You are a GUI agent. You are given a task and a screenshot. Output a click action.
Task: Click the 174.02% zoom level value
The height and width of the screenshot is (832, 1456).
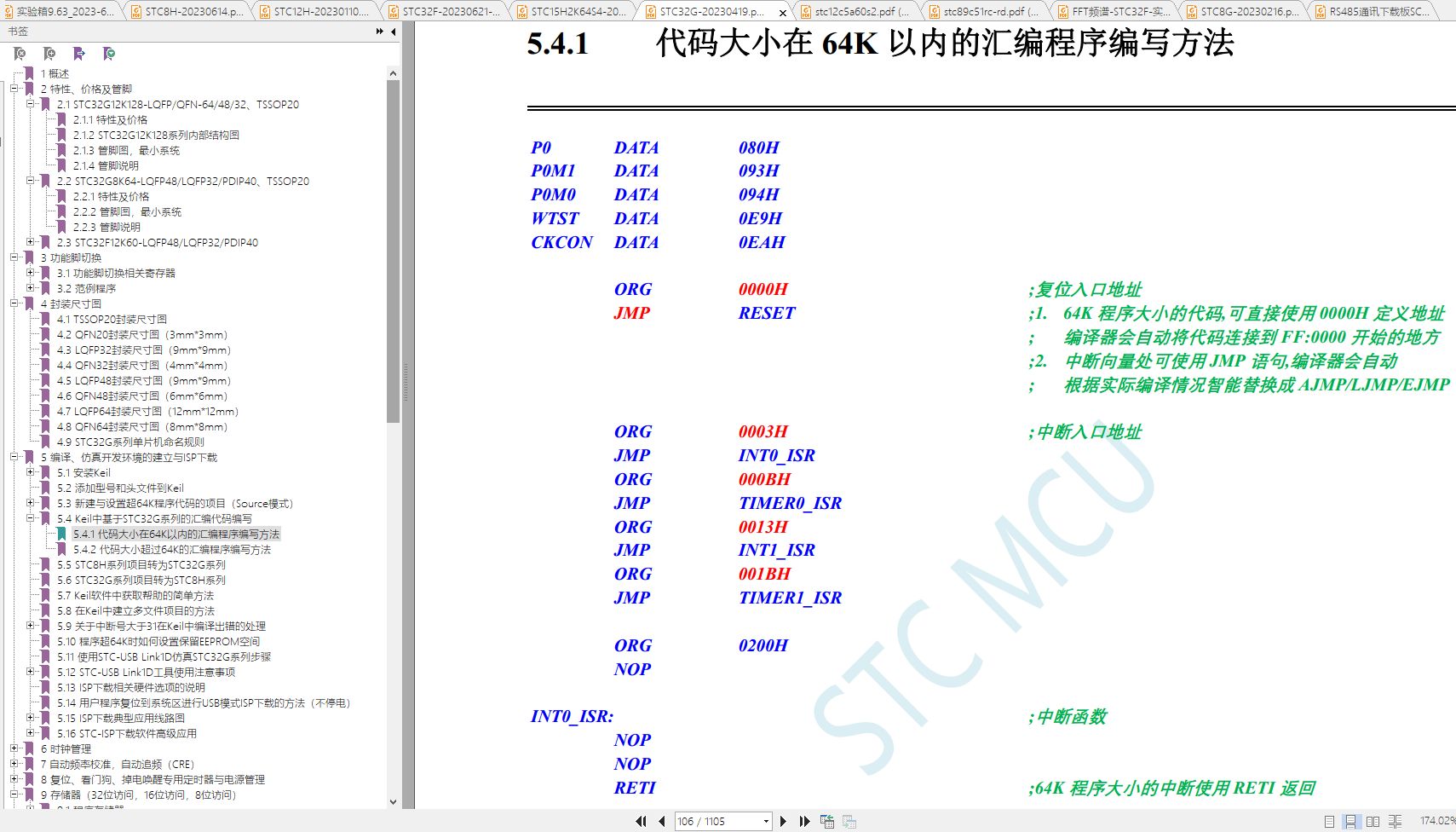click(x=1437, y=821)
